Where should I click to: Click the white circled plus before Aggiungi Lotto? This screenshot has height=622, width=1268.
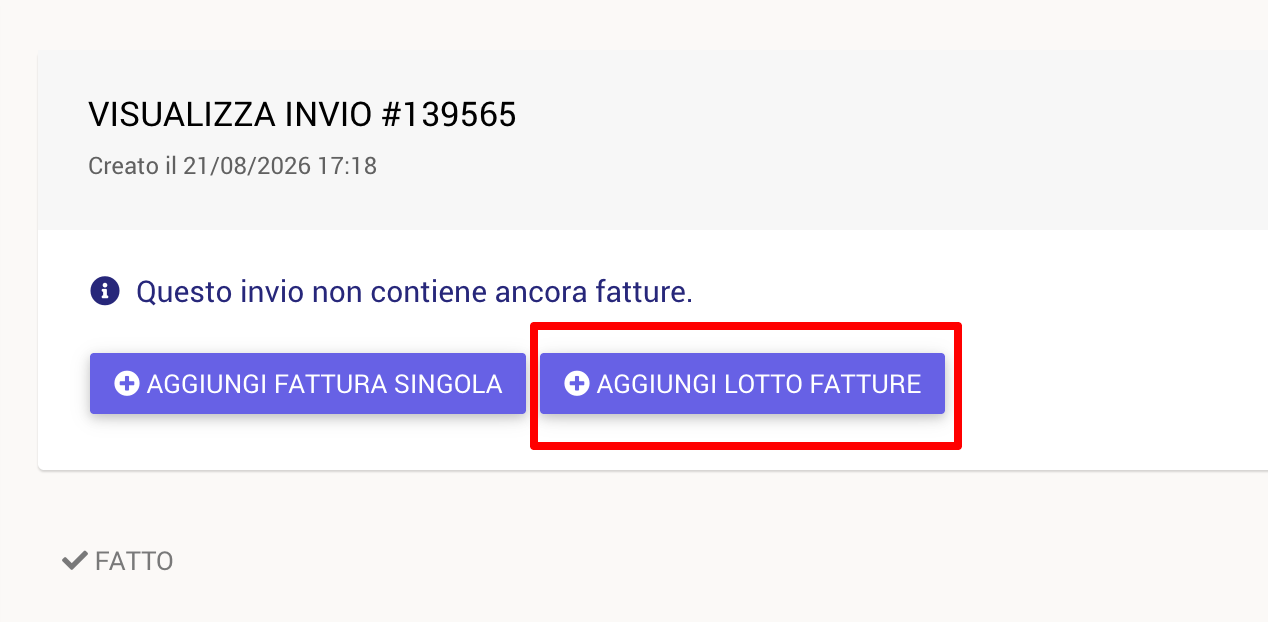tap(577, 384)
